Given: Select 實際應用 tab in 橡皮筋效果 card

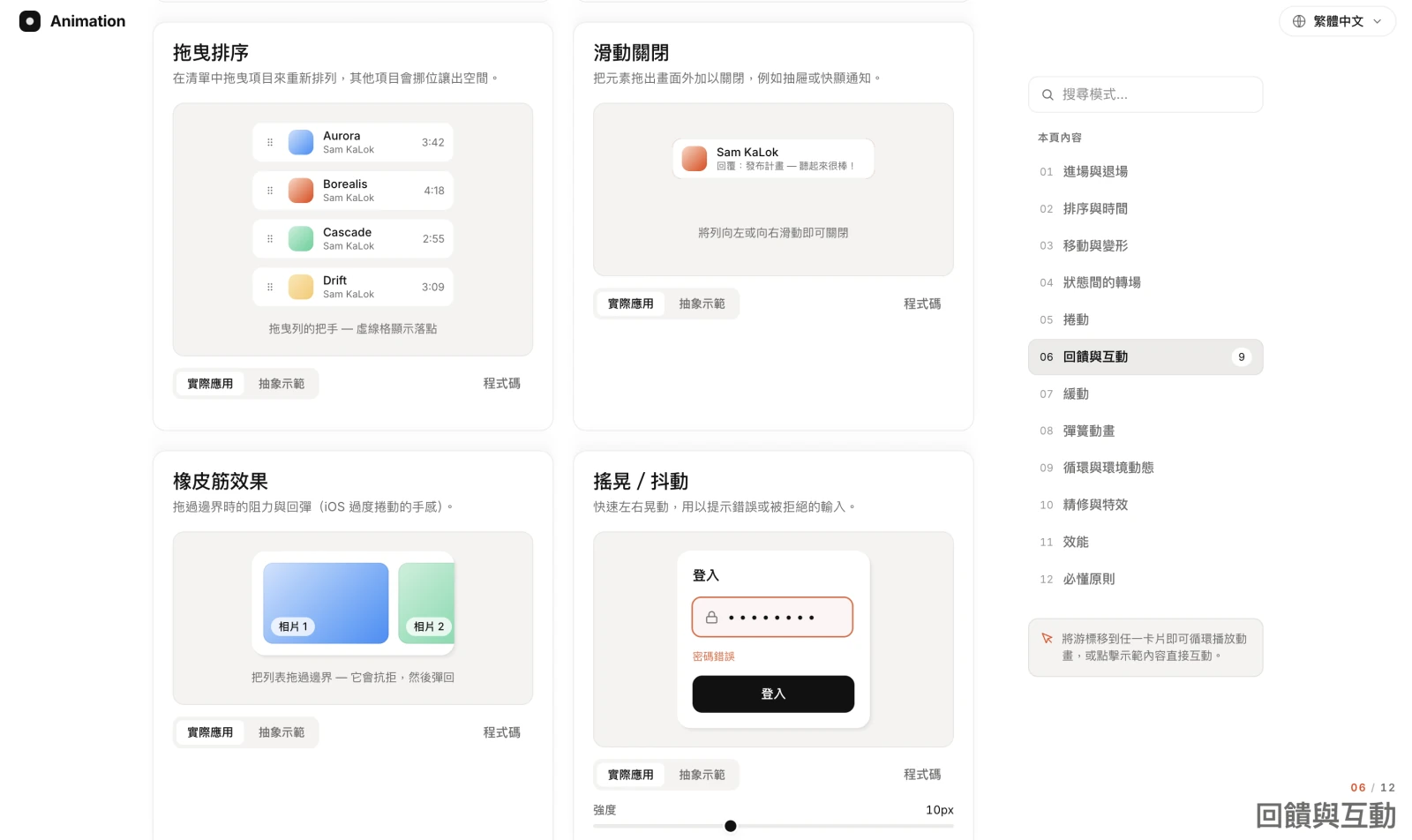Looking at the screenshot, I should [210, 732].
